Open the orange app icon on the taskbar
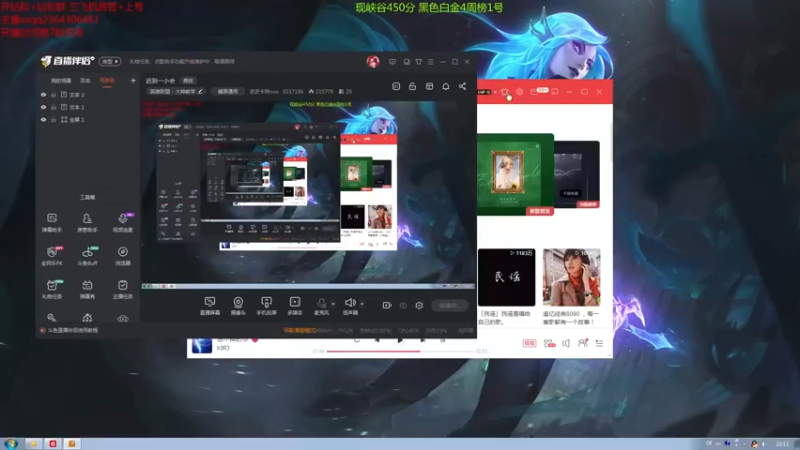 point(72,444)
